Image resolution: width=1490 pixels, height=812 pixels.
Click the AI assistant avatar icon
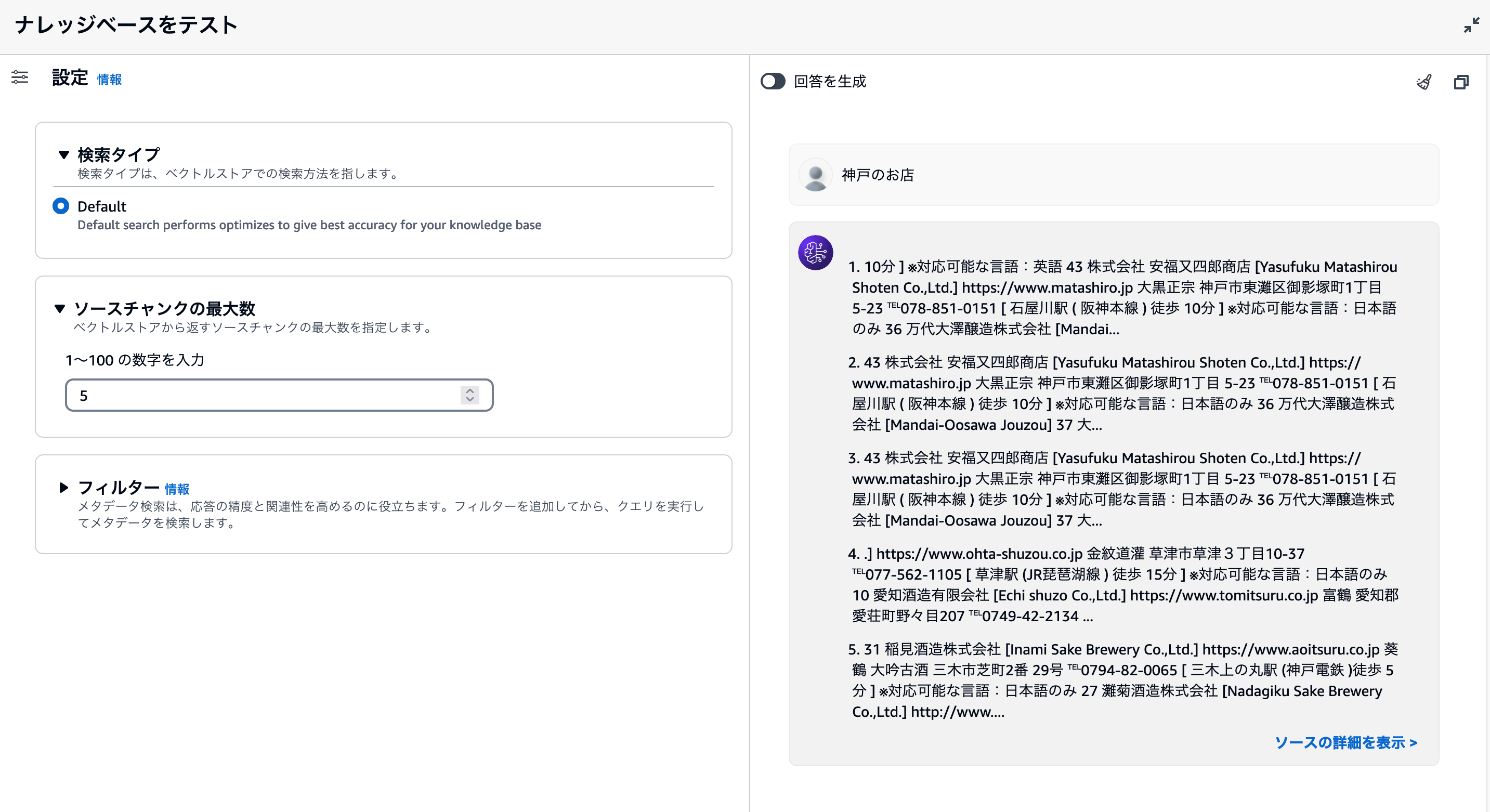tap(816, 253)
